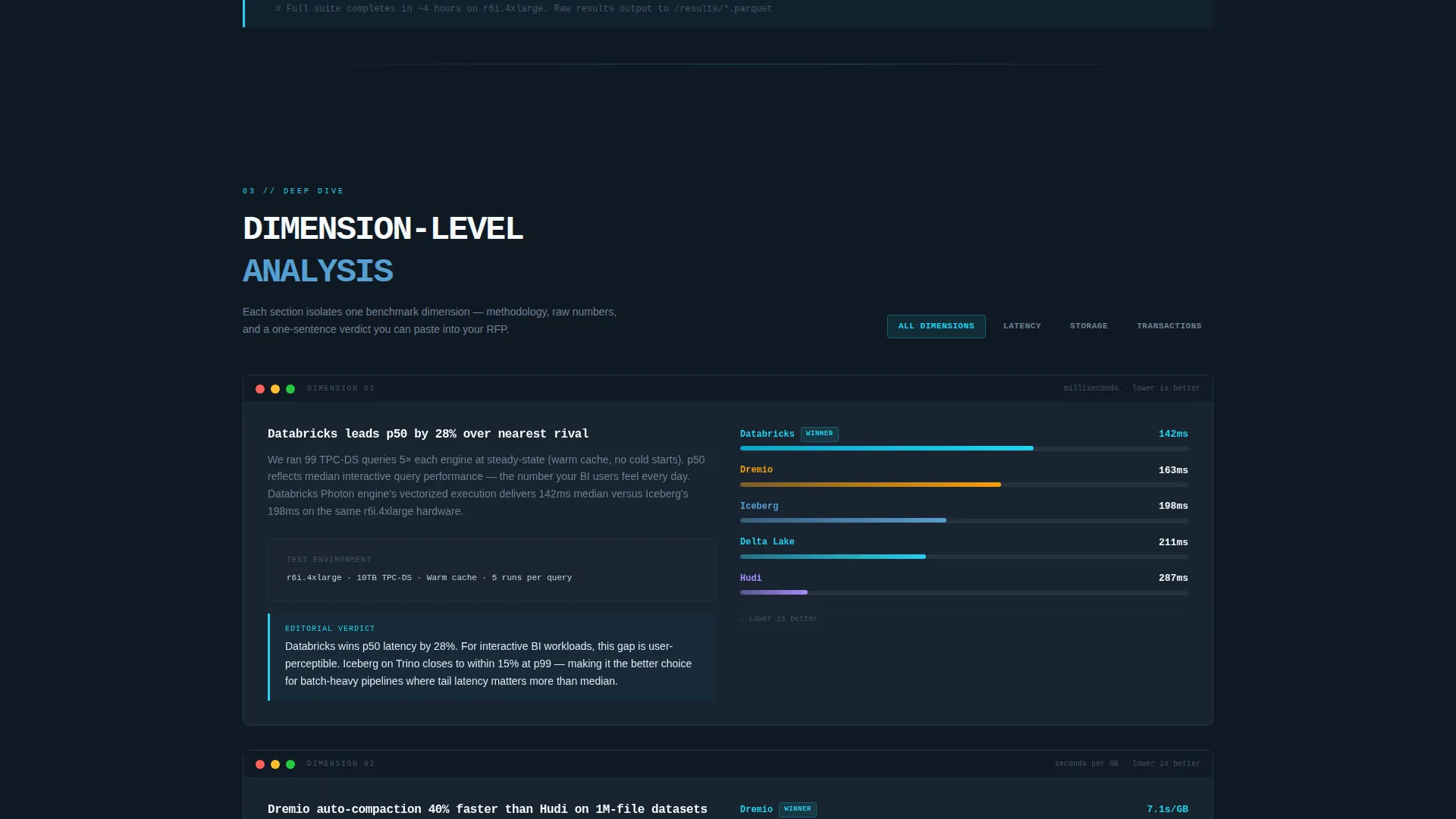Click the DIMENSION-LEVEL ANALYSIS heading
The width and height of the screenshot is (1456, 819).
tap(383, 250)
